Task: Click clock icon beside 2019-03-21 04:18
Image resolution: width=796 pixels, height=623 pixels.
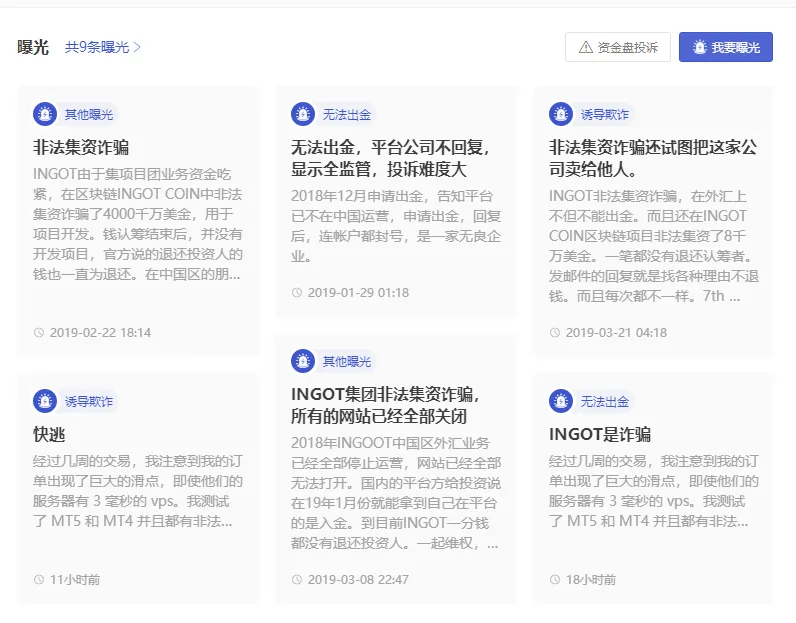Action: point(555,333)
